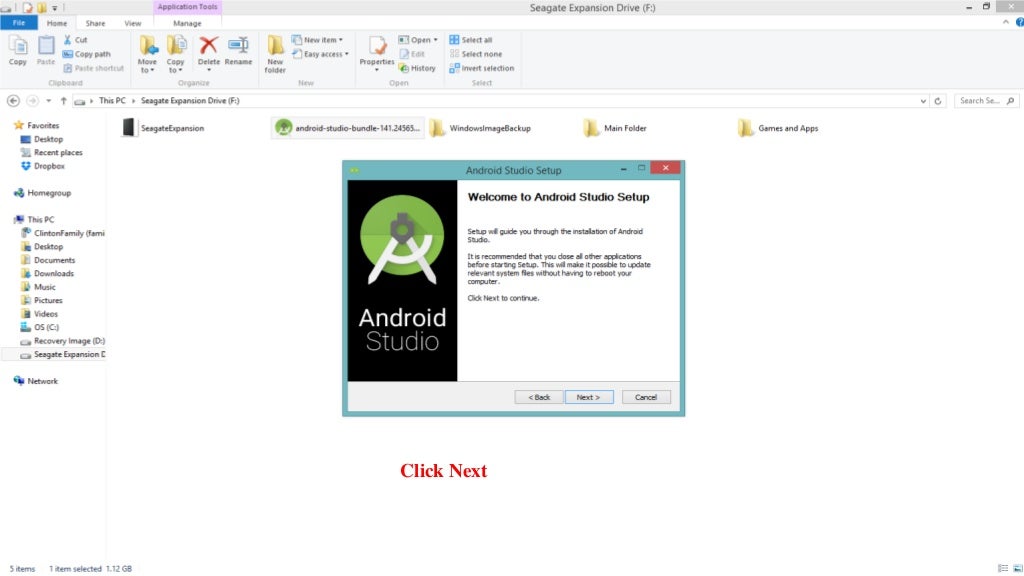
Task: Click Homegroup in navigation pane
Action: [42, 193]
